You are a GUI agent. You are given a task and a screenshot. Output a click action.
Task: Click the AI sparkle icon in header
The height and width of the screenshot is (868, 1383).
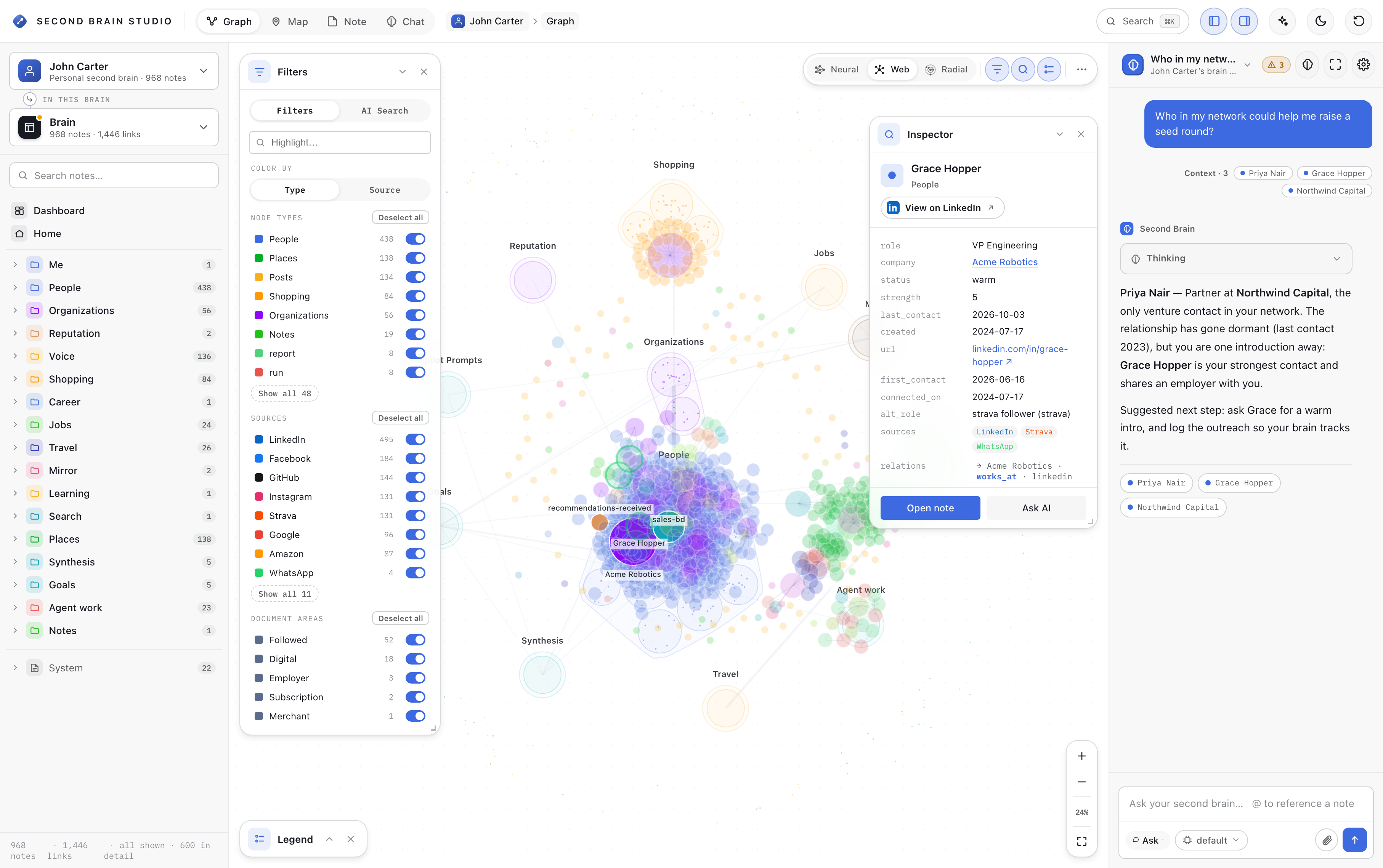tap(1282, 21)
